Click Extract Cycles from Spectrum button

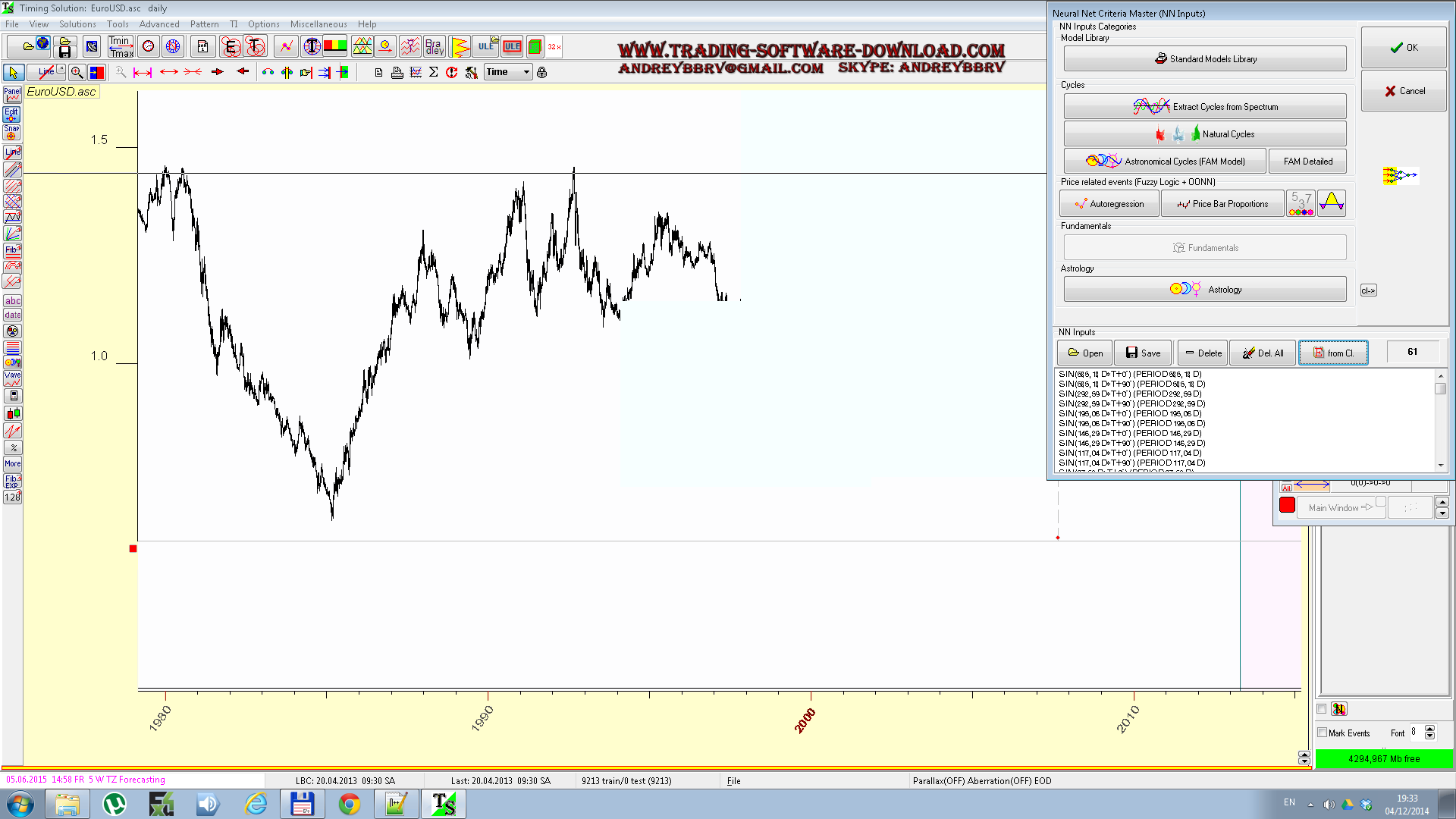[x=1205, y=107]
